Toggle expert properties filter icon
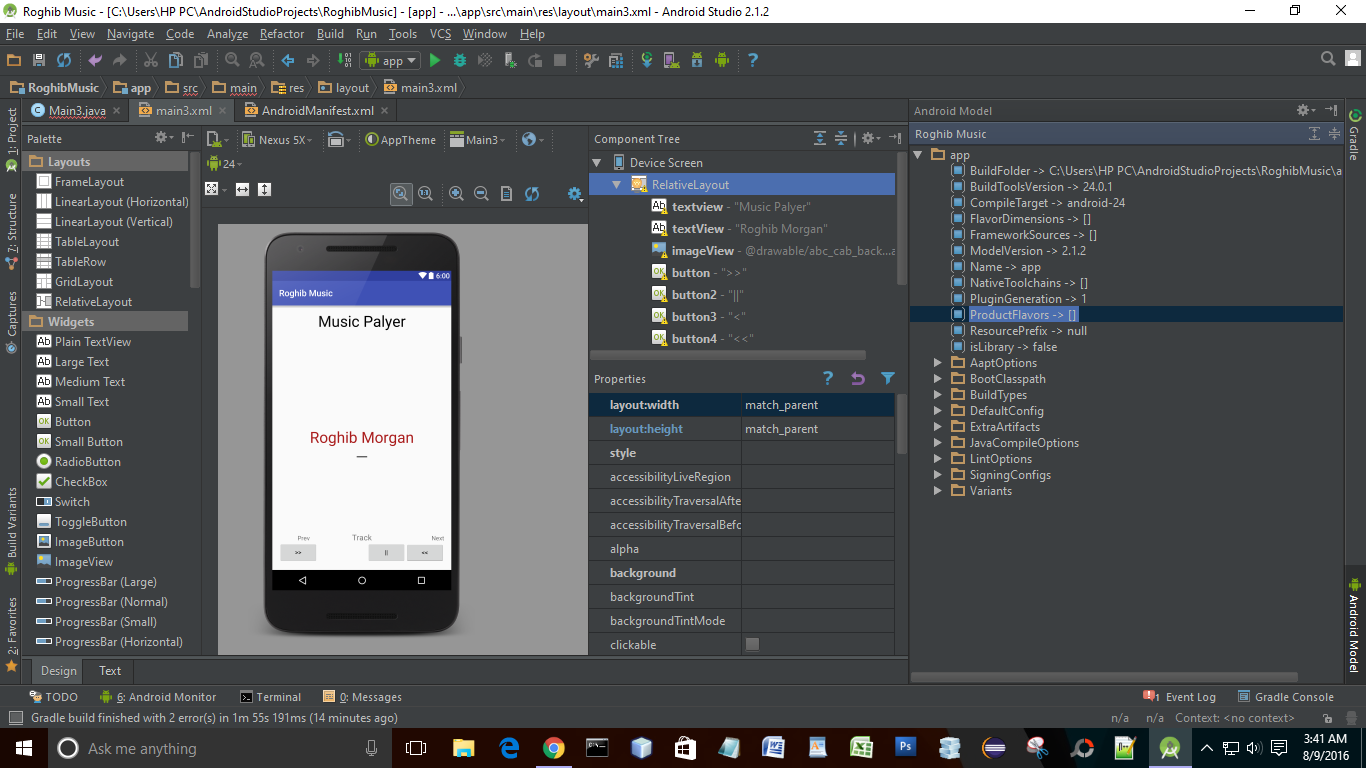1366x768 pixels. tap(888, 378)
